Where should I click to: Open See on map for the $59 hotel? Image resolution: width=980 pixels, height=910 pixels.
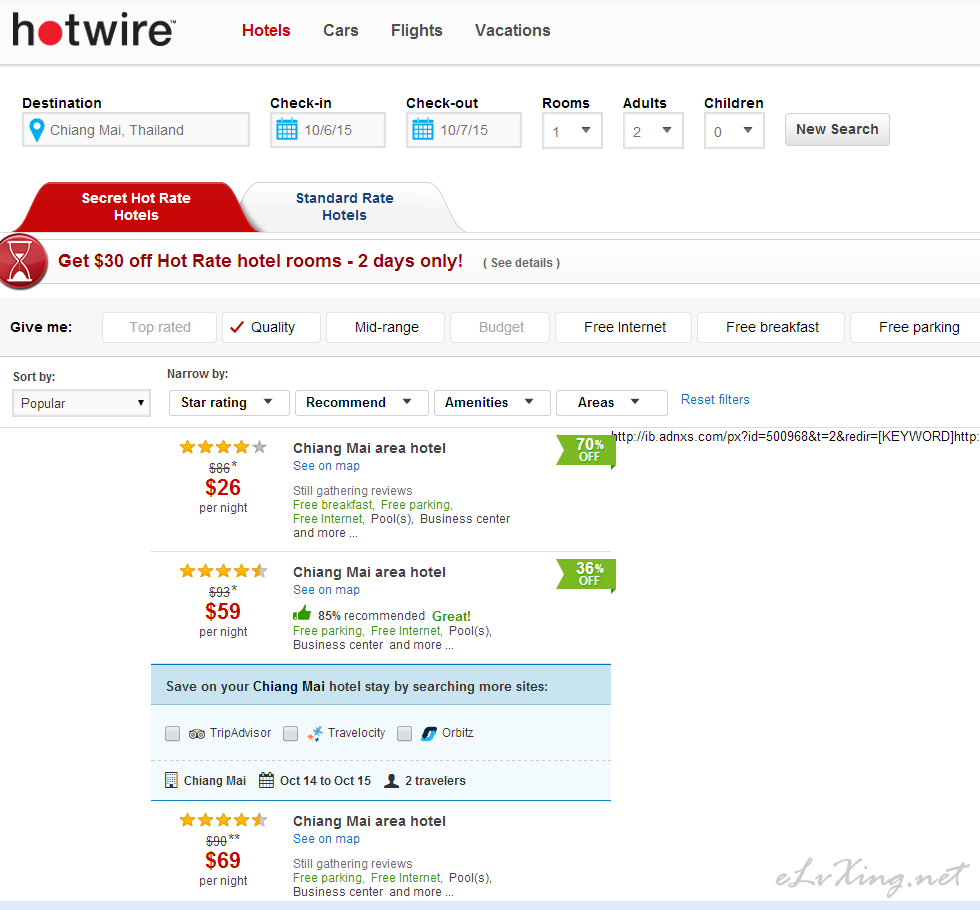coord(326,589)
